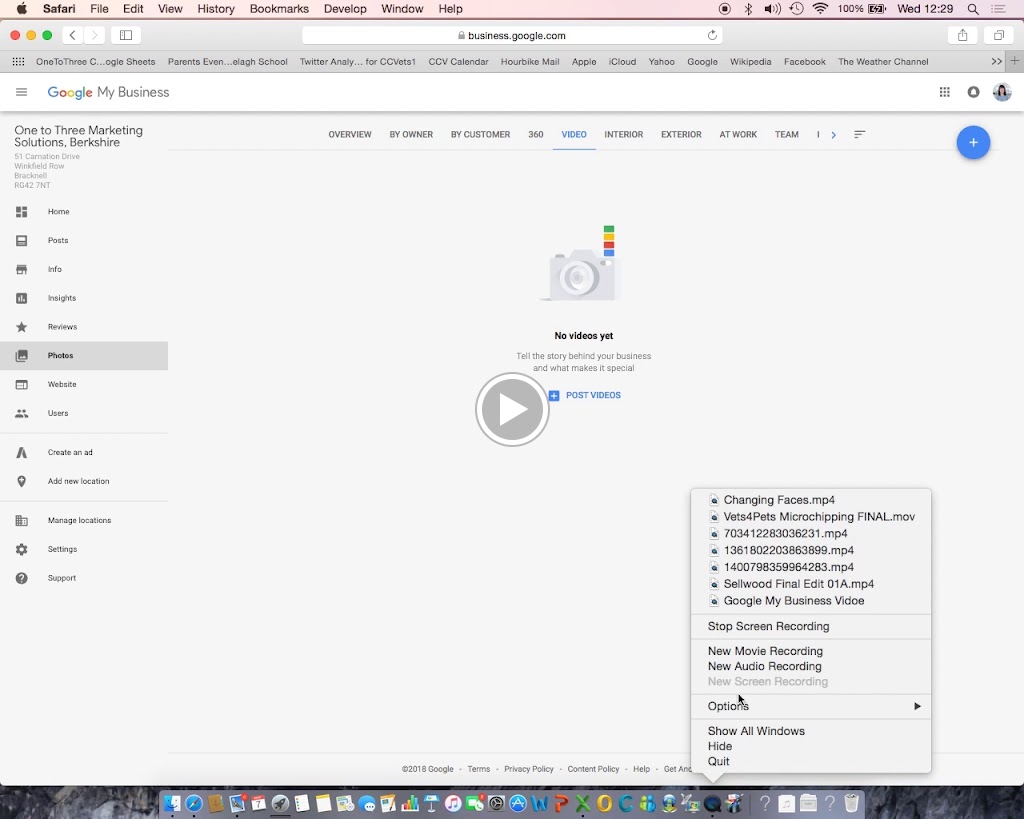This screenshot has width=1024, height=819.
Task: Switch to the 360 tab
Action: tap(536, 135)
